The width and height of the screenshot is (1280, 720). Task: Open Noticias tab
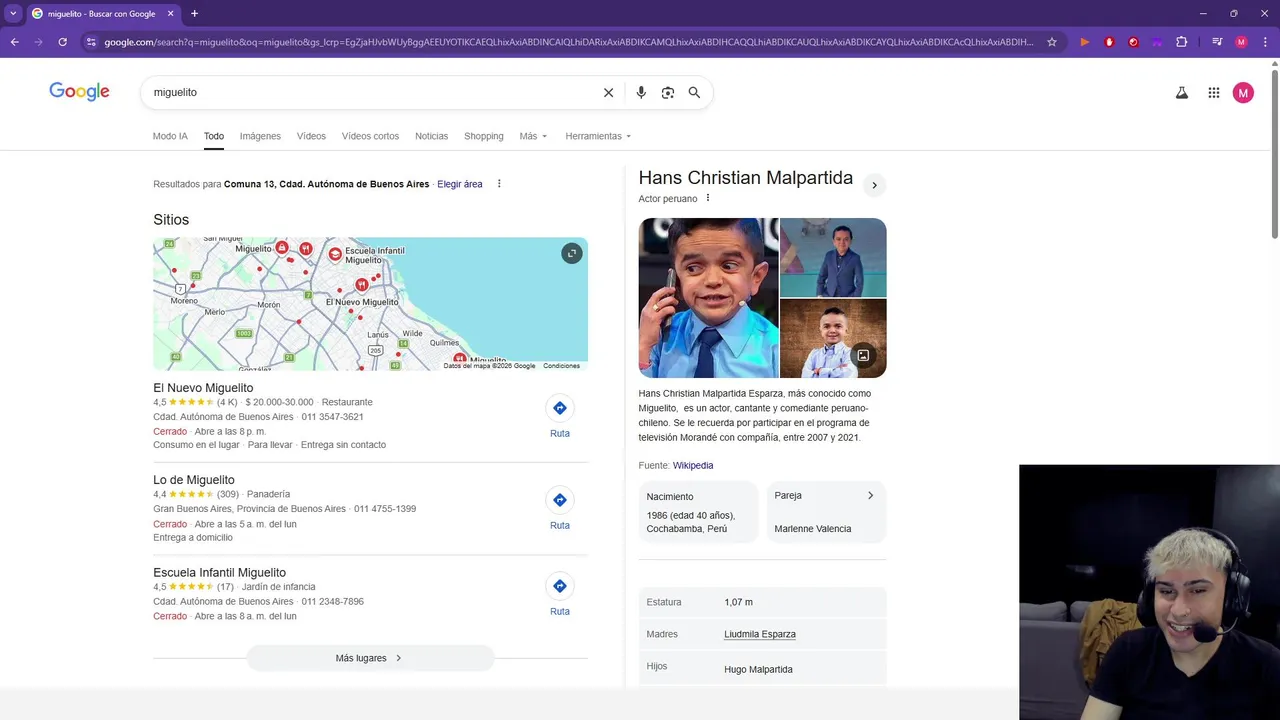coord(431,136)
